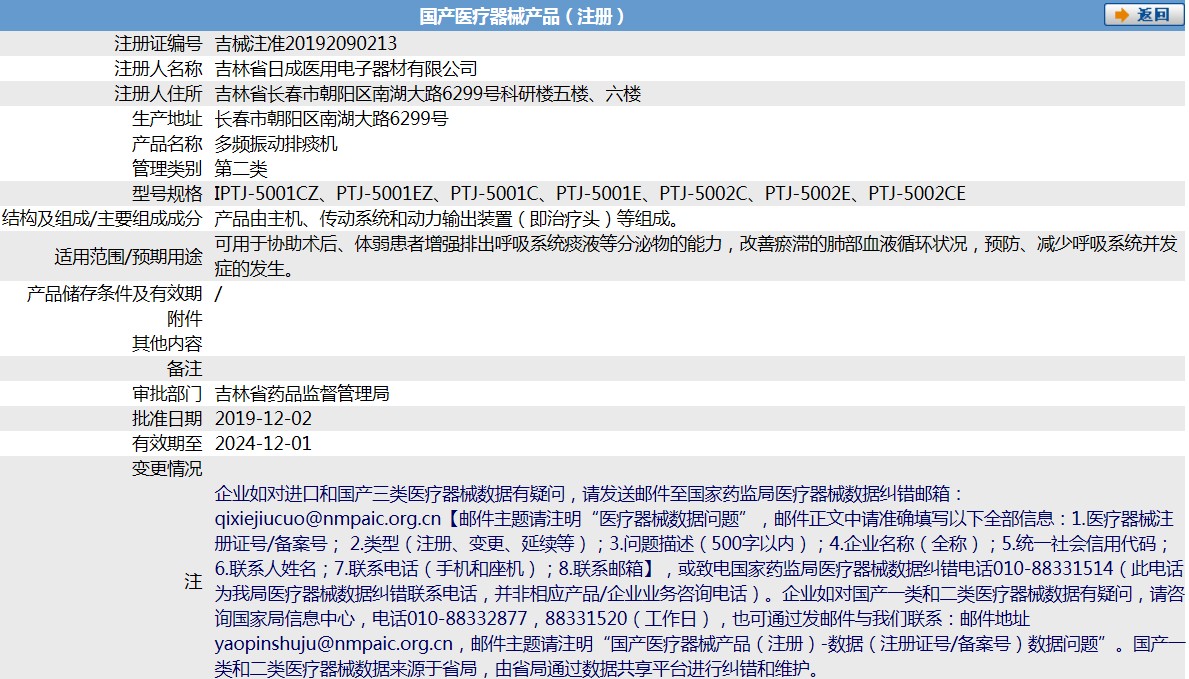Viewport: 1189px width, 679px height.
Task: Click the 产品名称 label
Action: coord(167,144)
